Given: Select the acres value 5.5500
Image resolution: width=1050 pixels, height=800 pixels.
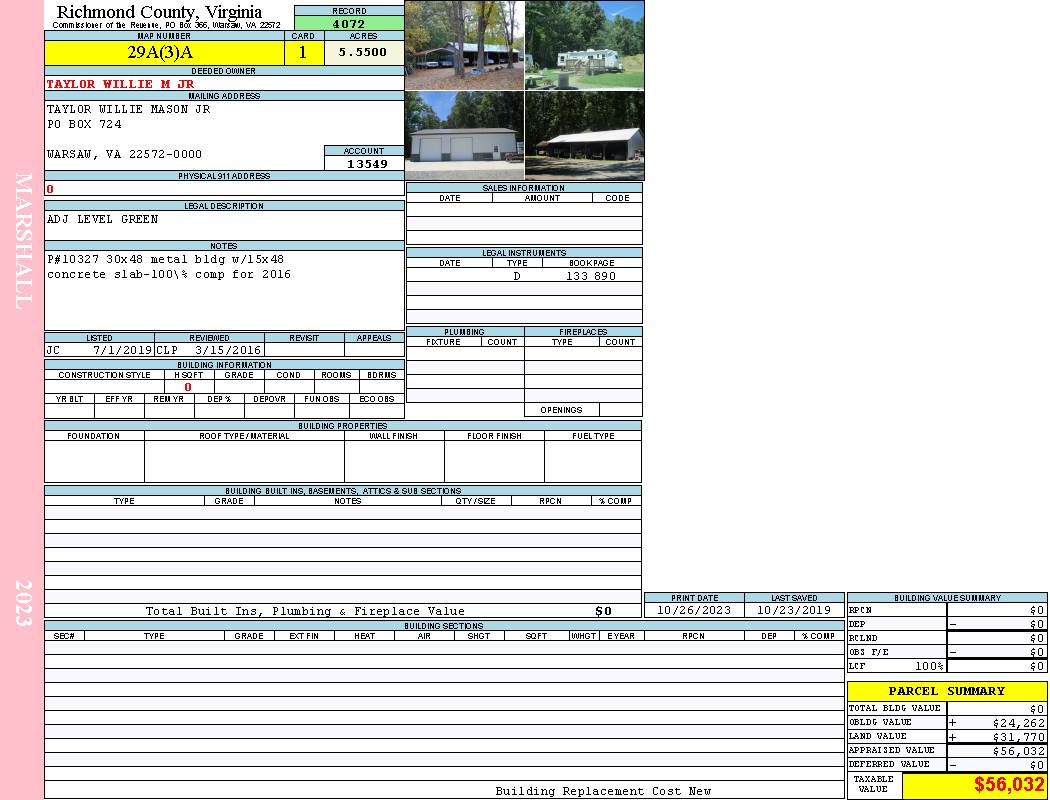Looking at the screenshot, I should (x=363, y=53).
